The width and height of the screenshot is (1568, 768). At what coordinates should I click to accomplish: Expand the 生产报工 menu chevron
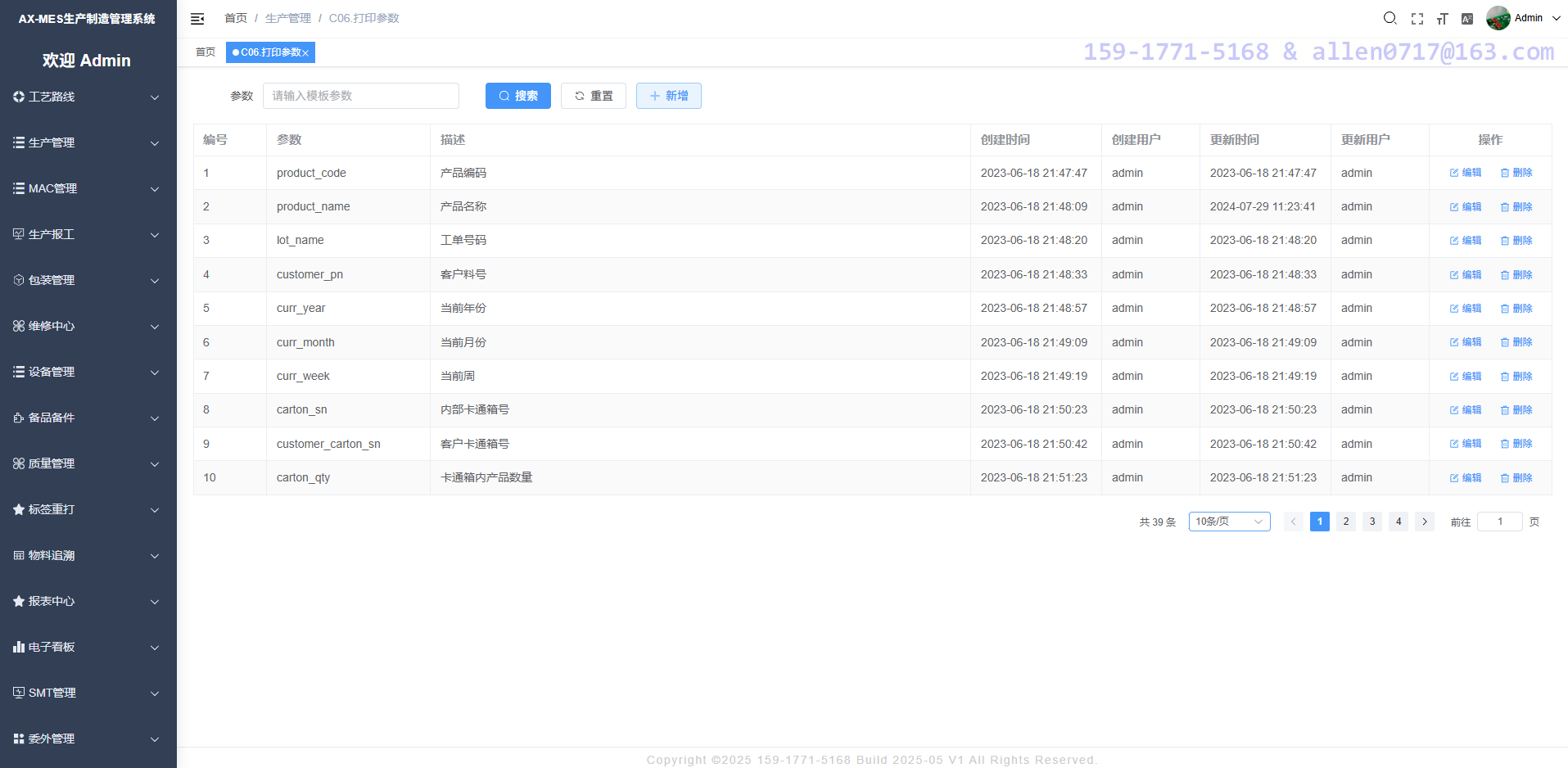(155, 235)
